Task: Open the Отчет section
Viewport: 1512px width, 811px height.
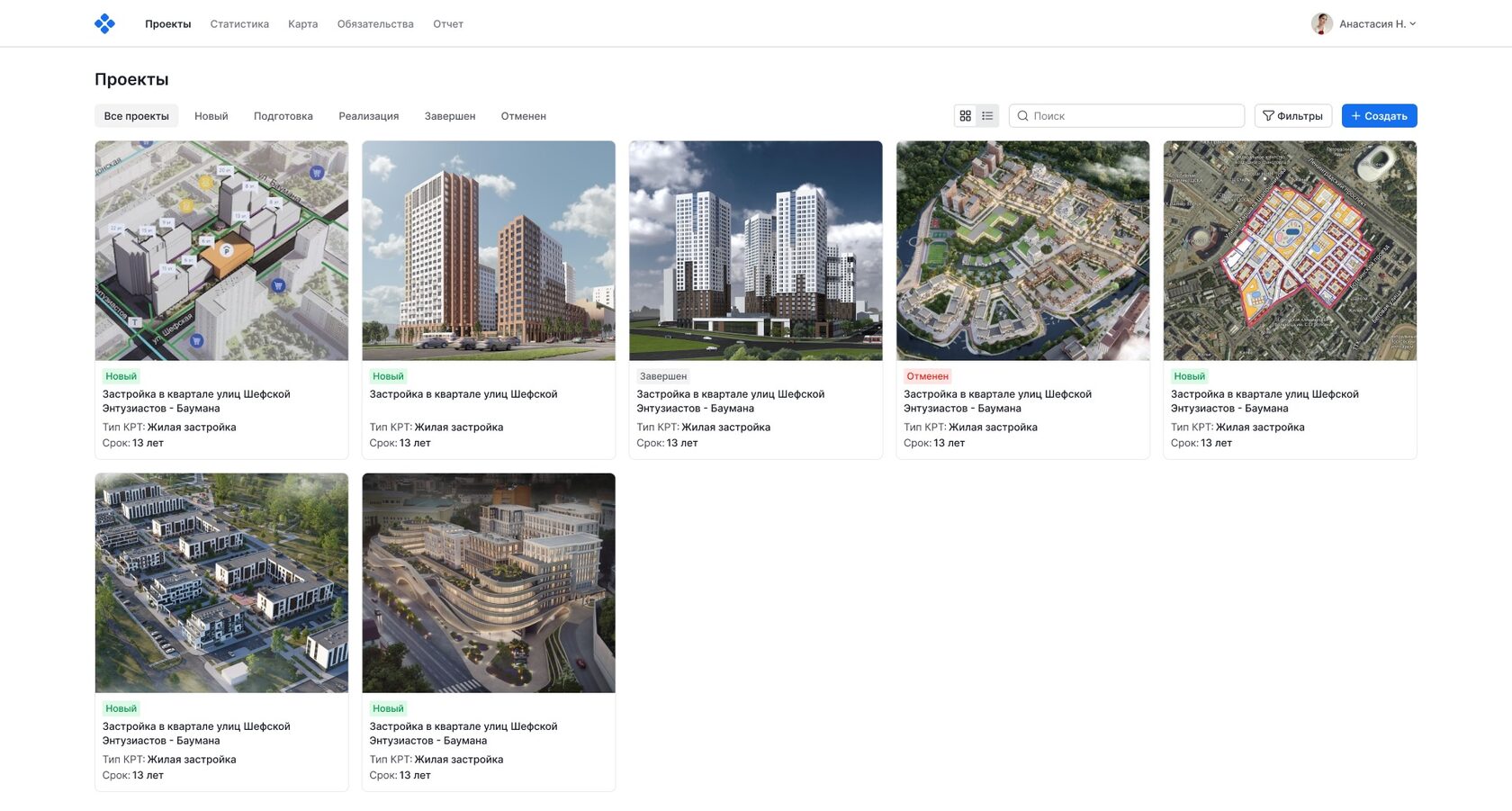Action: coord(448,24)
